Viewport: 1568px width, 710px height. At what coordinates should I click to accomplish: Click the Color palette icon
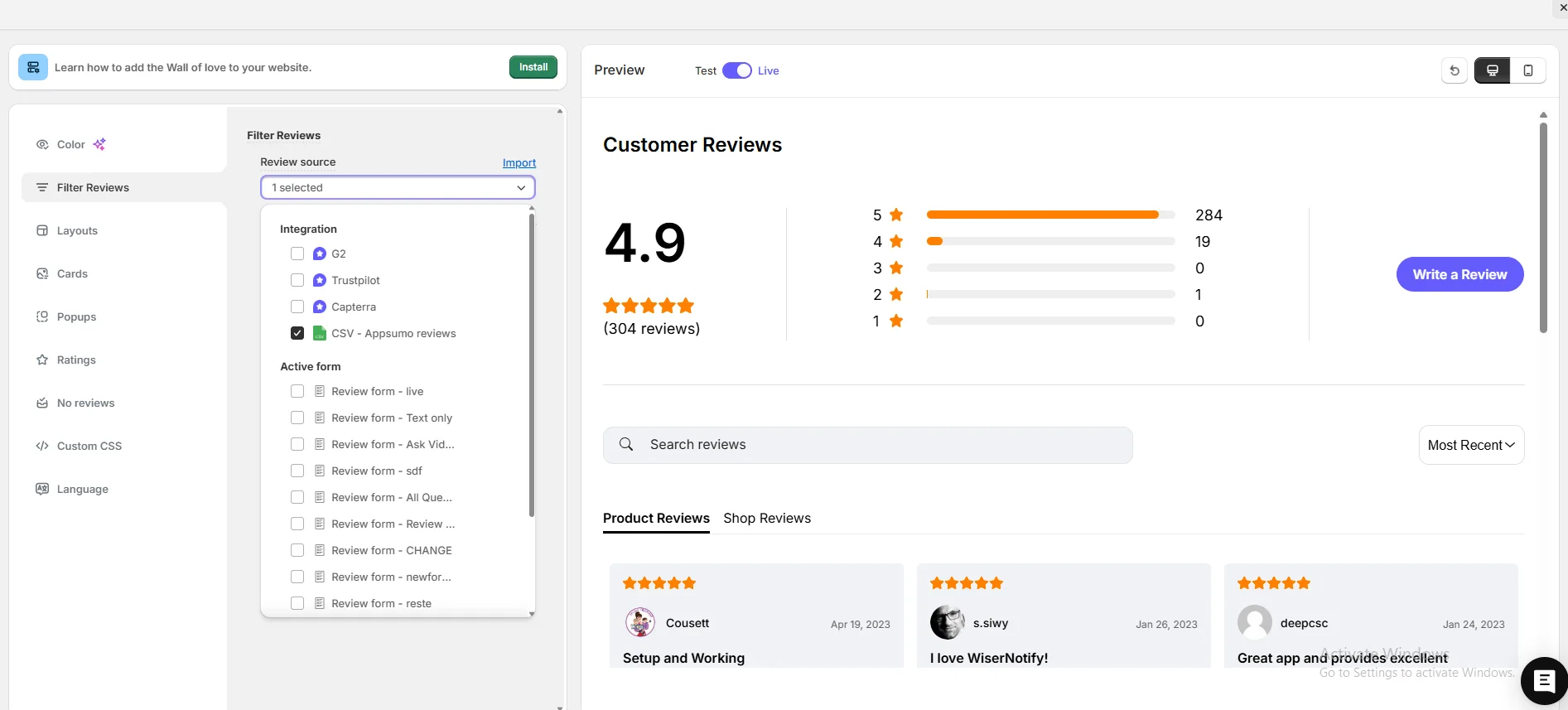(x=42, y=144)
